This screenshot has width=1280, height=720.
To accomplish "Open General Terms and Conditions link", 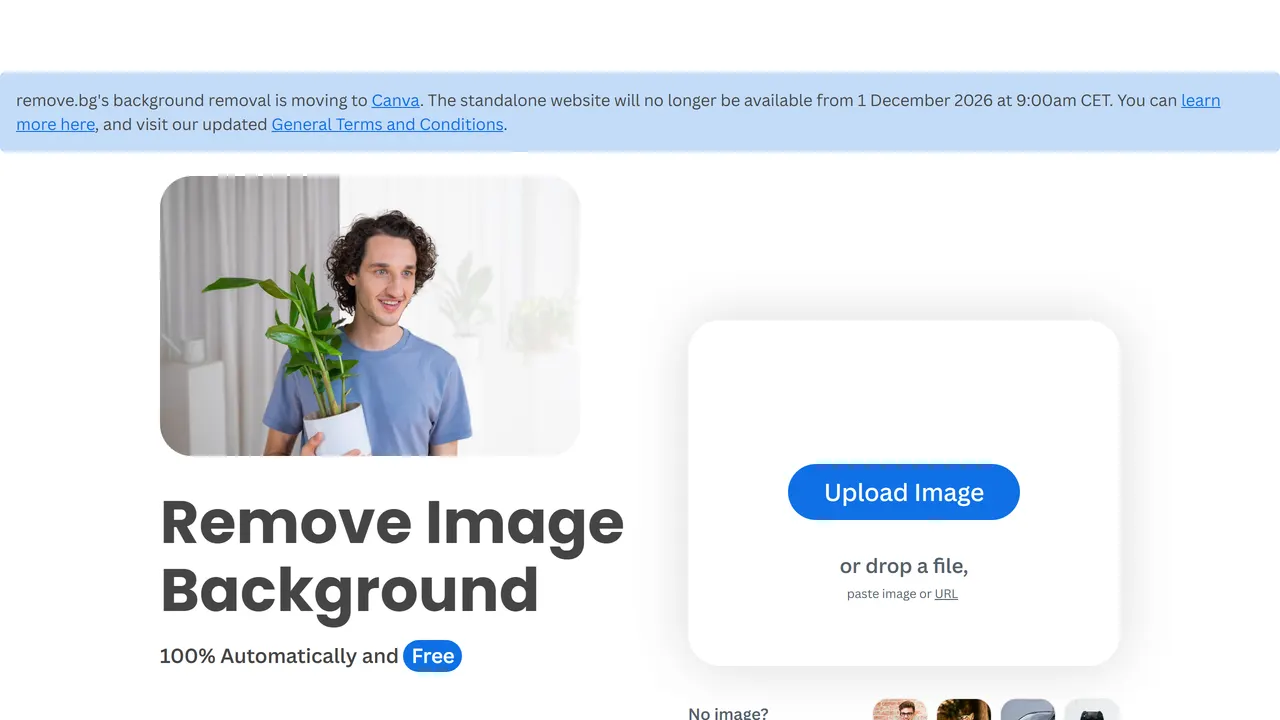I will click(387, 124).
